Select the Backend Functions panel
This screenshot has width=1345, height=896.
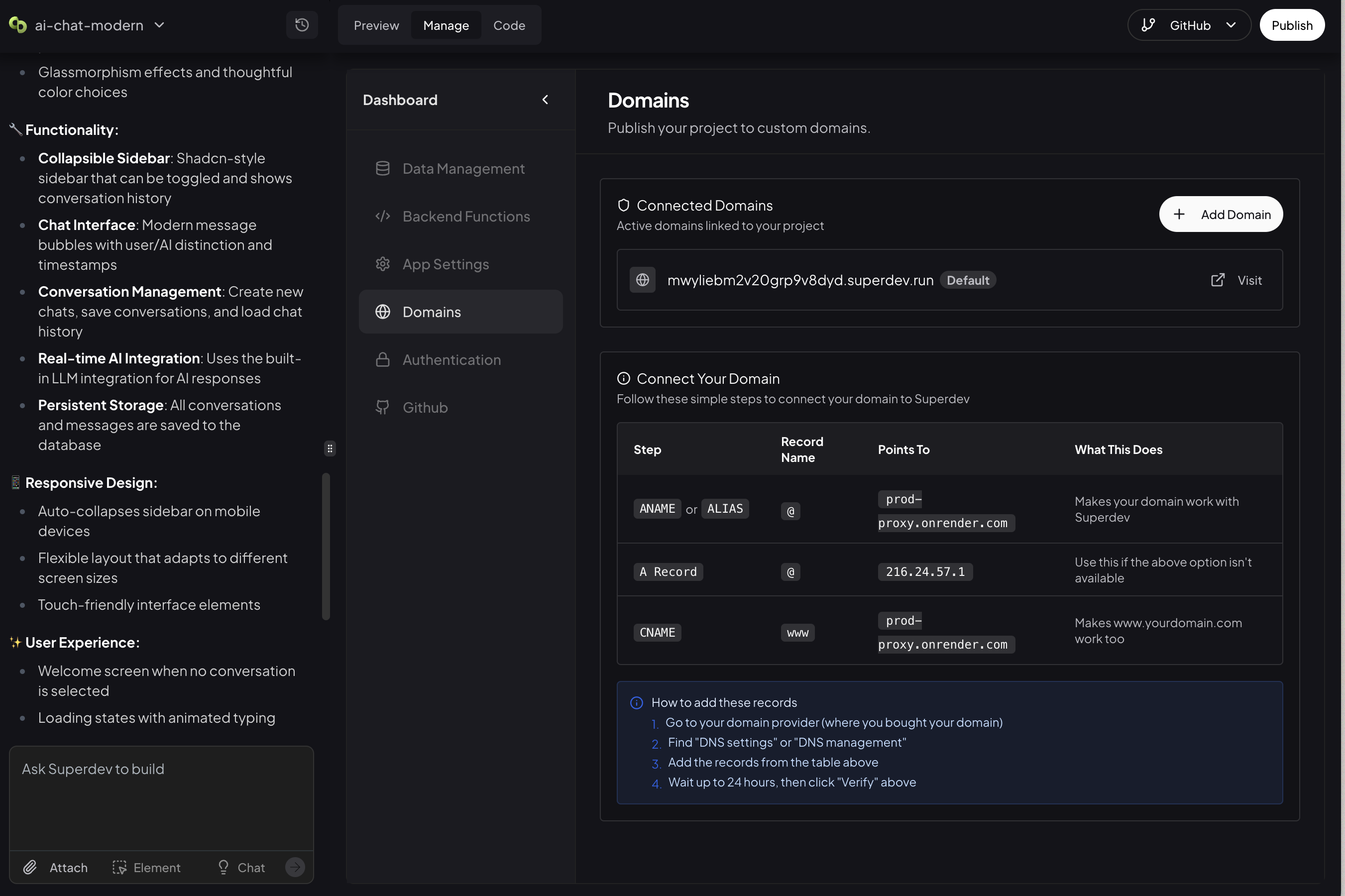pyautogui.click(x=464, y=216)
